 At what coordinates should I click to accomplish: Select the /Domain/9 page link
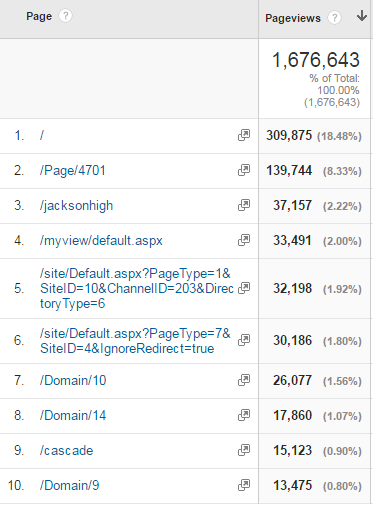tap(69, 485)
